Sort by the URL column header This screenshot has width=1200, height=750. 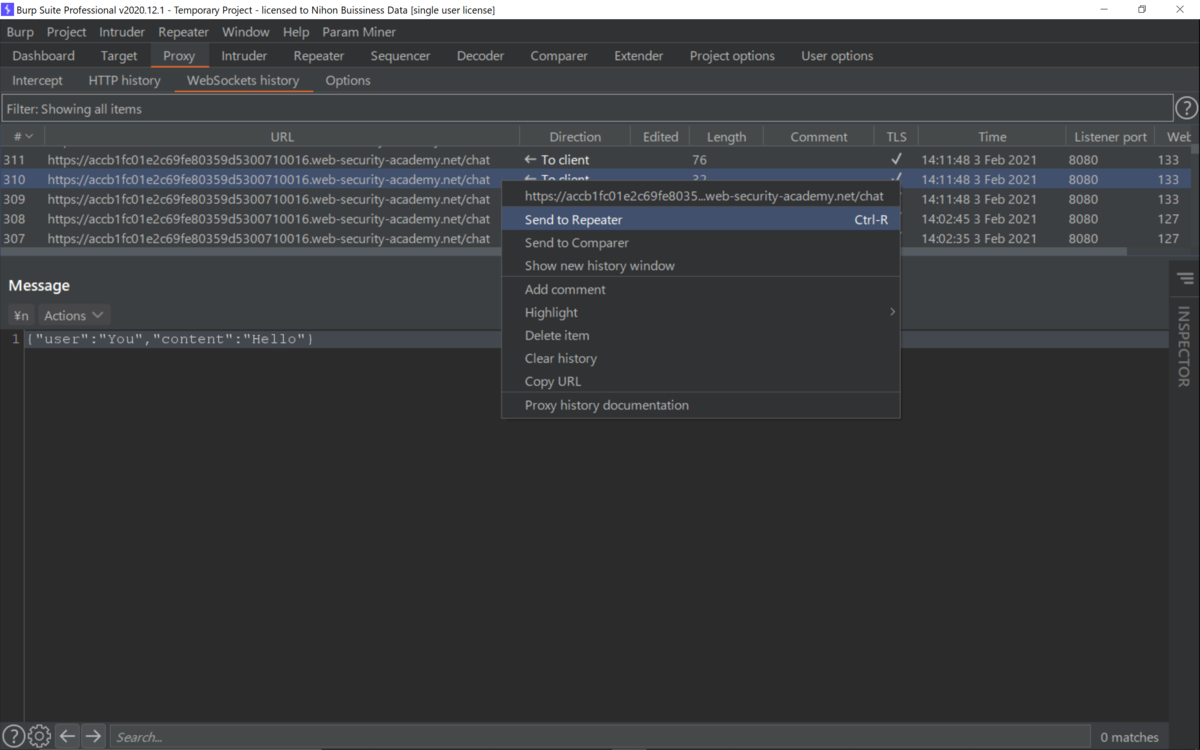pos(282,137)
